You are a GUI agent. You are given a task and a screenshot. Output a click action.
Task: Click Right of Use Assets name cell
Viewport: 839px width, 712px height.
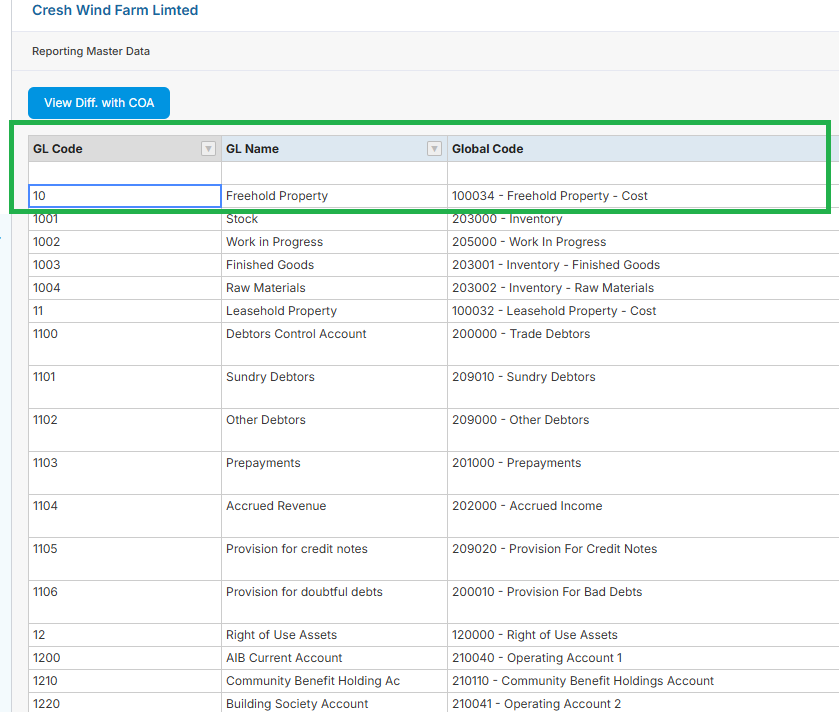click(x=334, y=635)
